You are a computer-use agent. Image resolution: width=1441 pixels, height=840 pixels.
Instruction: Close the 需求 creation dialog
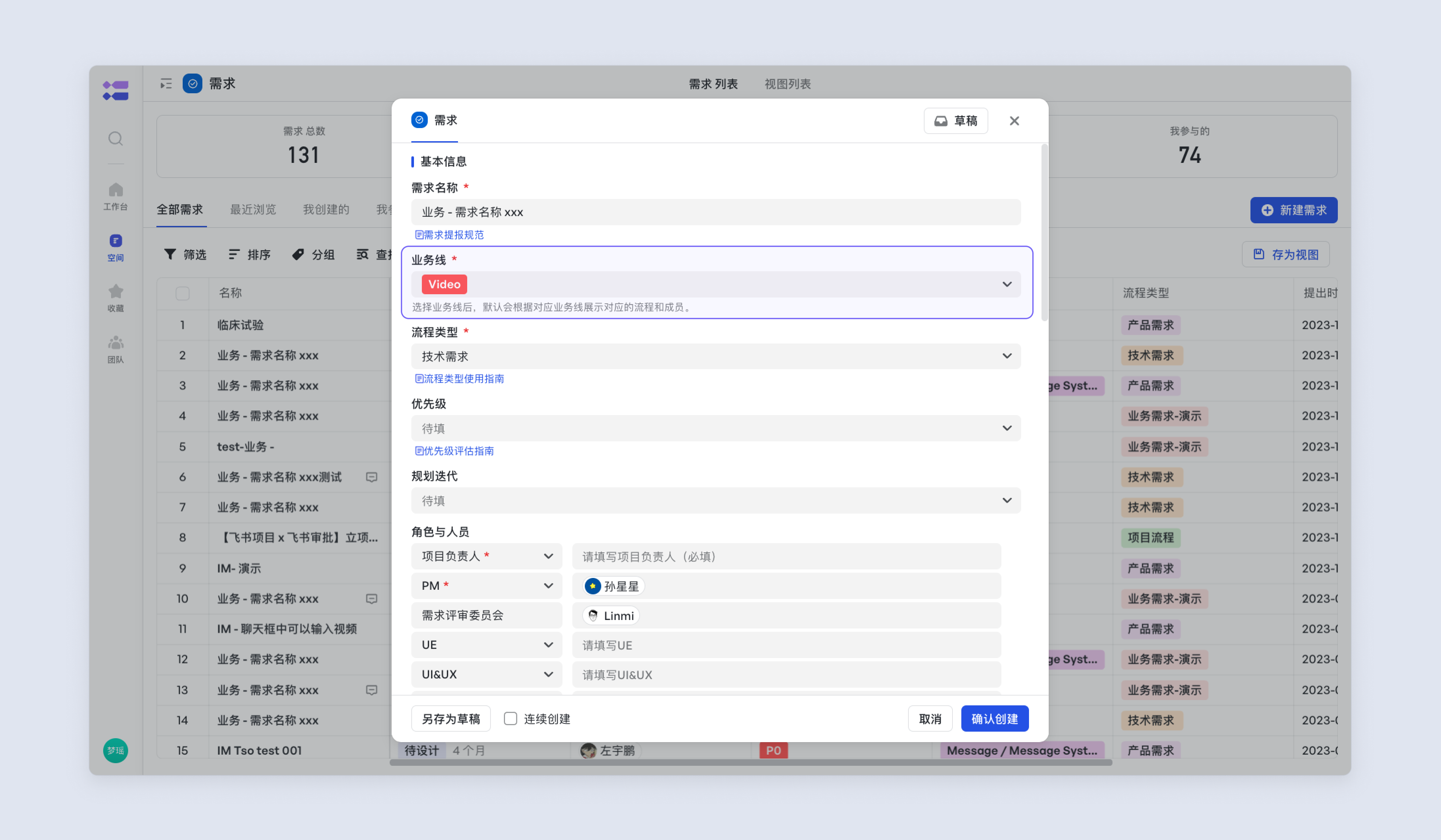point(1015,121)
